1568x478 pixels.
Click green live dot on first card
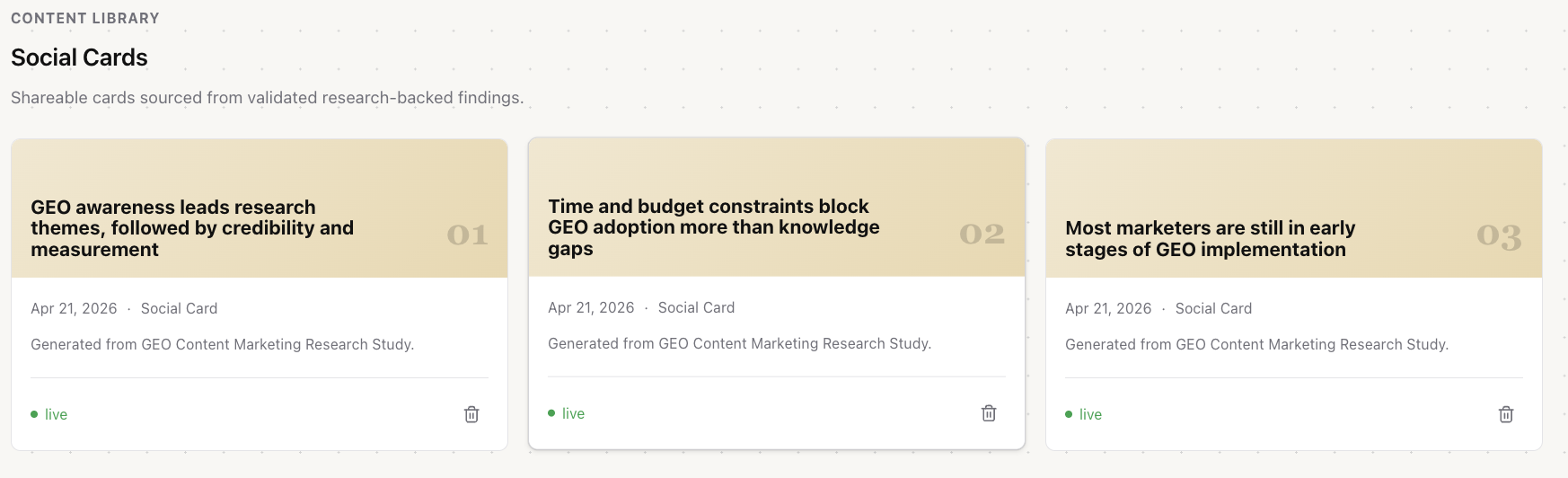[x=34, y=414]
